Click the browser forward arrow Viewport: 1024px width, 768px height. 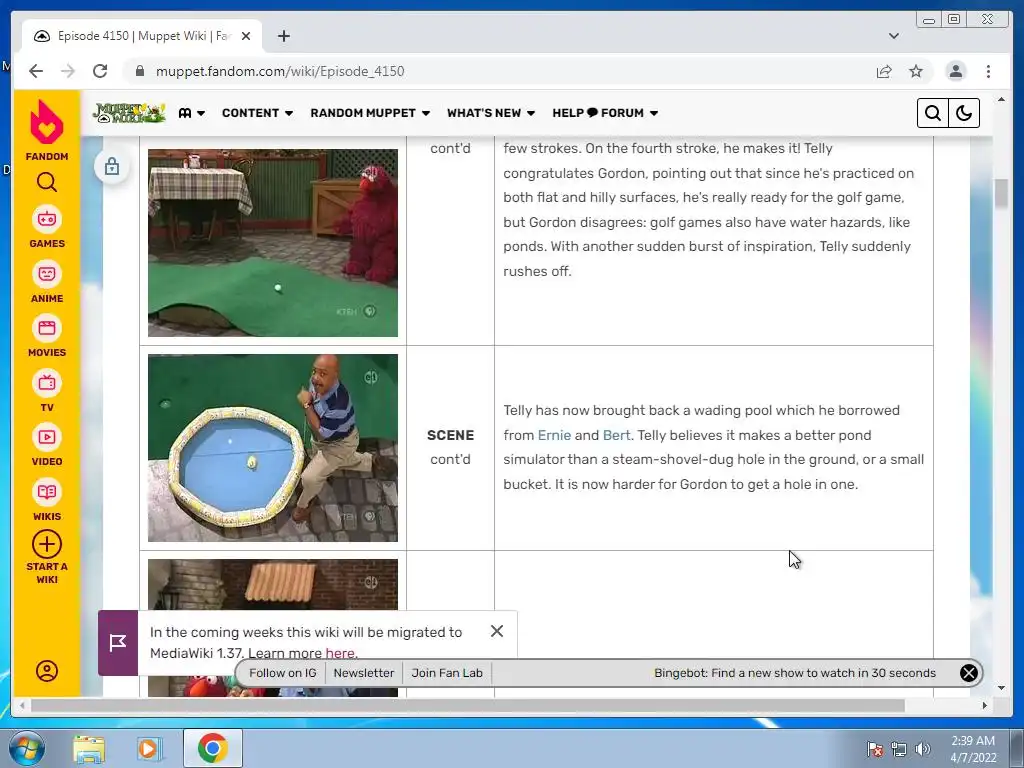[68, 71]
